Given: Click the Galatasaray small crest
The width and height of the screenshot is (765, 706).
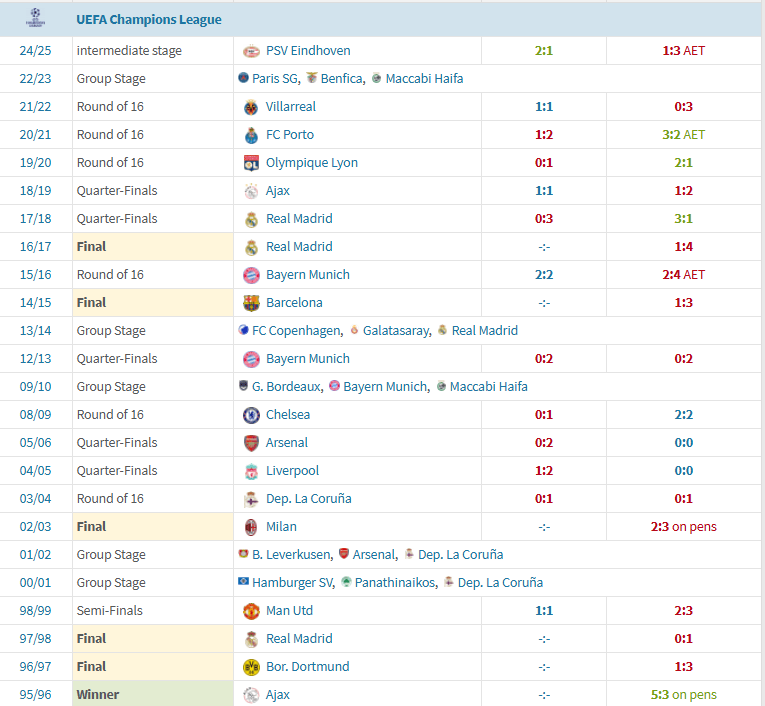Looking at the screenshot, I should tap(354, 329).
